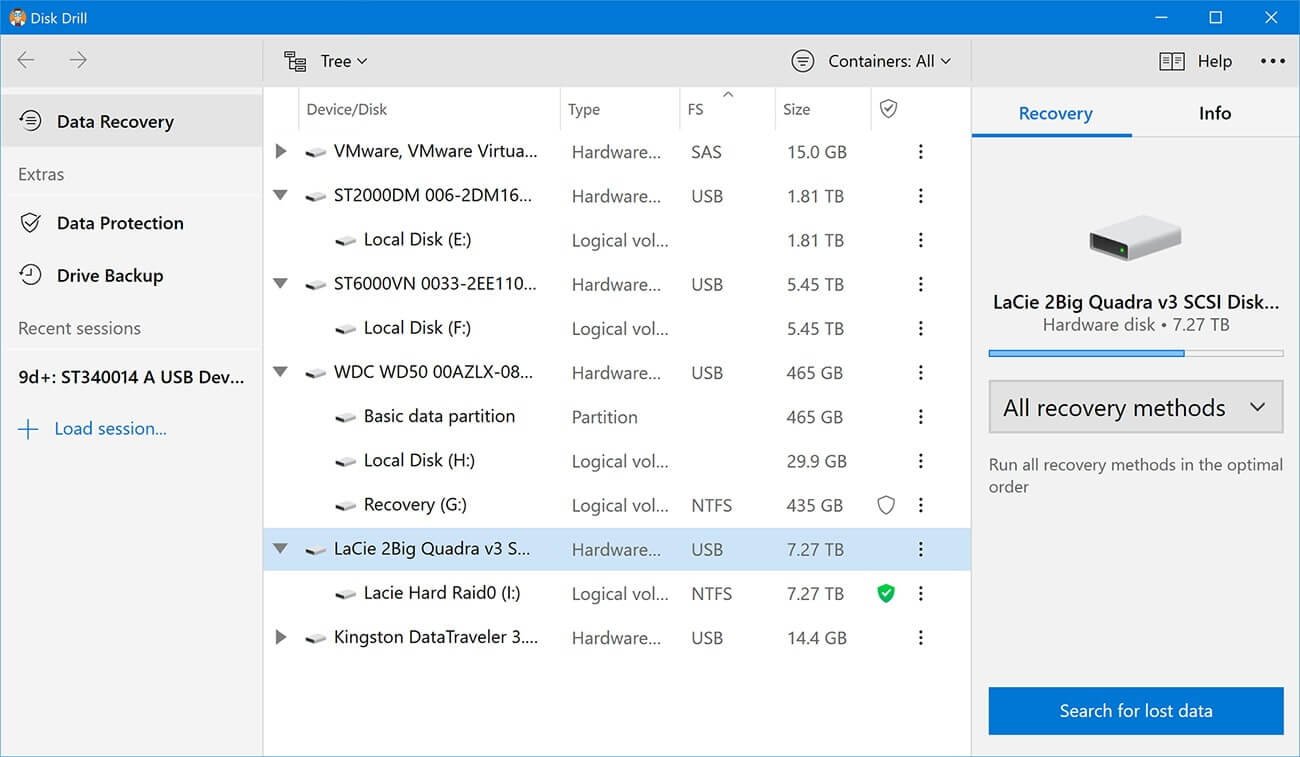Select the Lacie Hard Raid0 (I:) row
This screenshot has height=757, width=1300.
pos(616,593)
